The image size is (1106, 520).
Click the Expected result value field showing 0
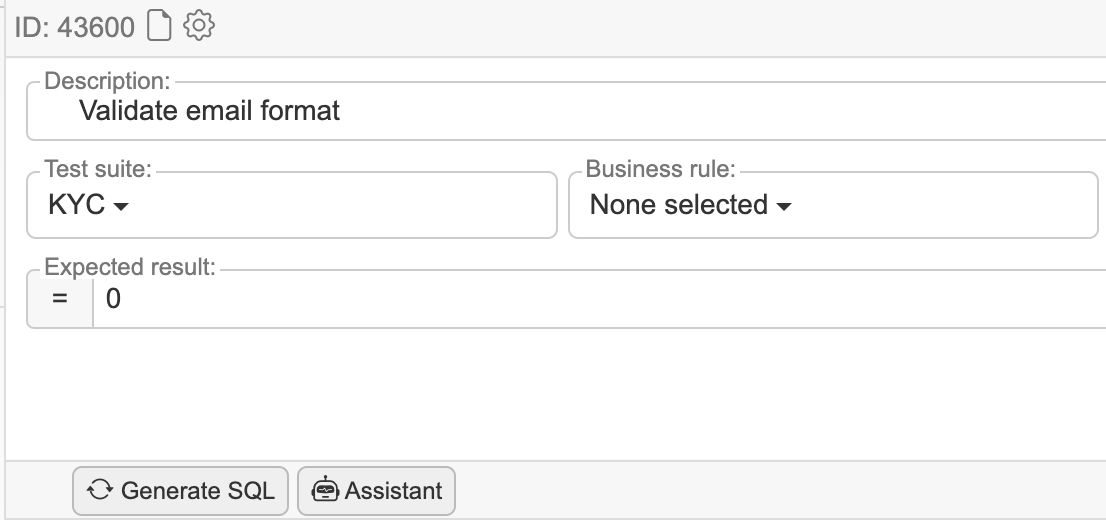click(x=600, y=299)
